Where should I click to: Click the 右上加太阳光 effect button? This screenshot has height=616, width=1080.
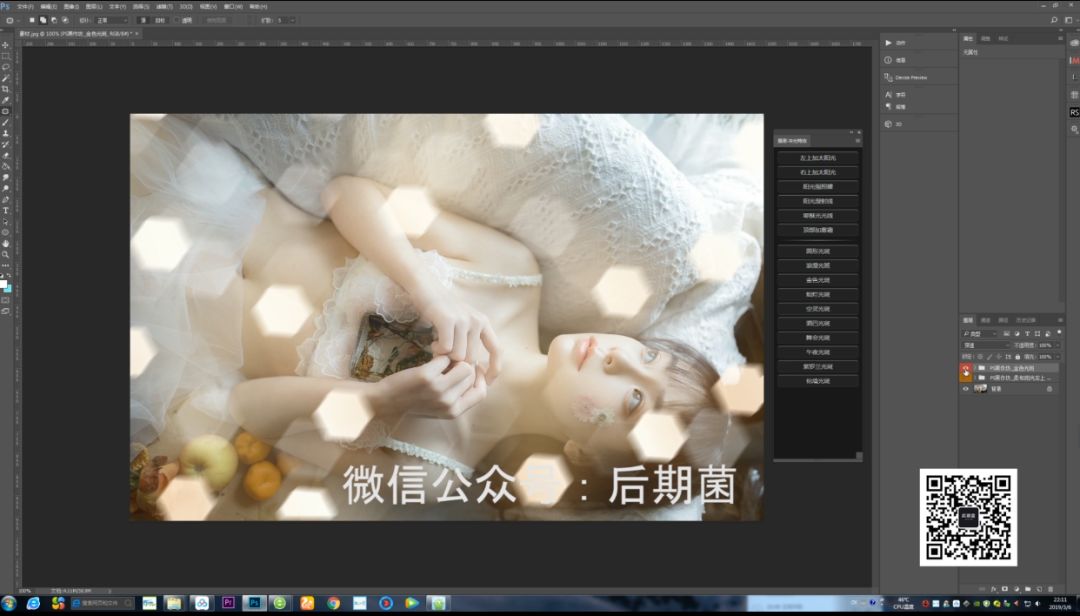(818, 172)
